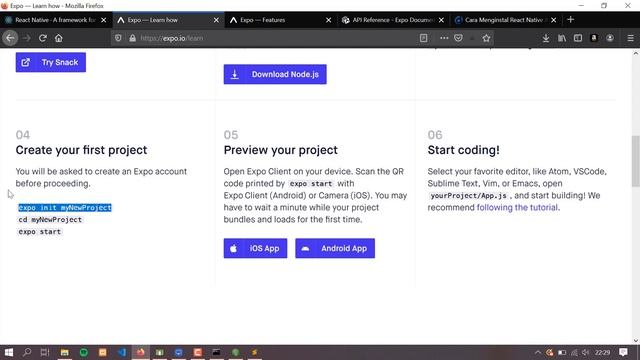The height and width of the screenshot is (360, 640).
Task: Close the Expo Learn how tab
Action: pyautogui.click(x=216, y=20)
